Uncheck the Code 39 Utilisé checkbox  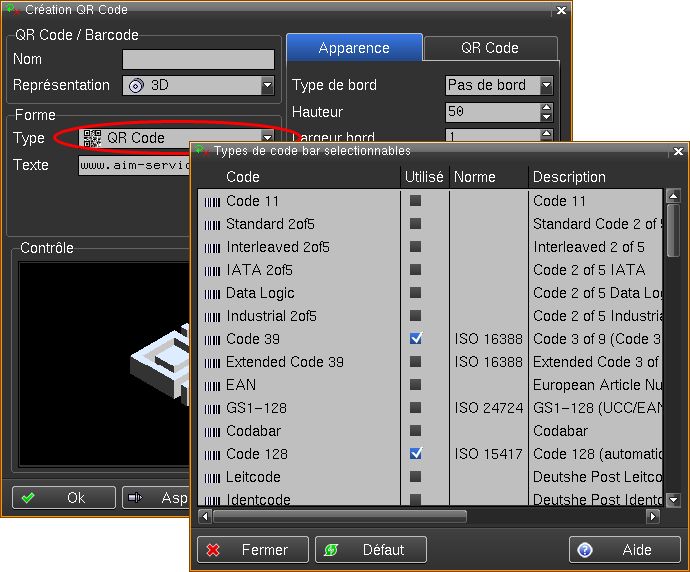416,339
